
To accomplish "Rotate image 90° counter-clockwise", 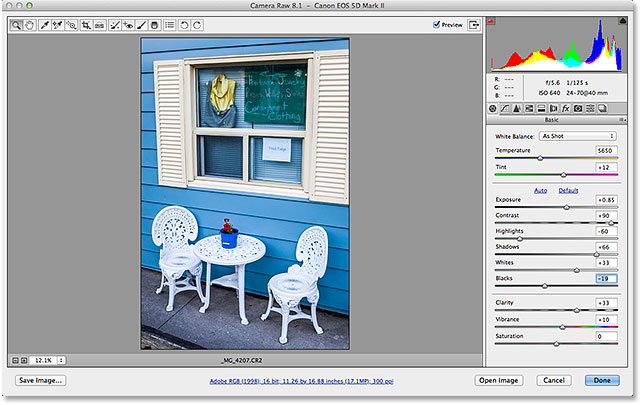I will [x=186, y=24].
